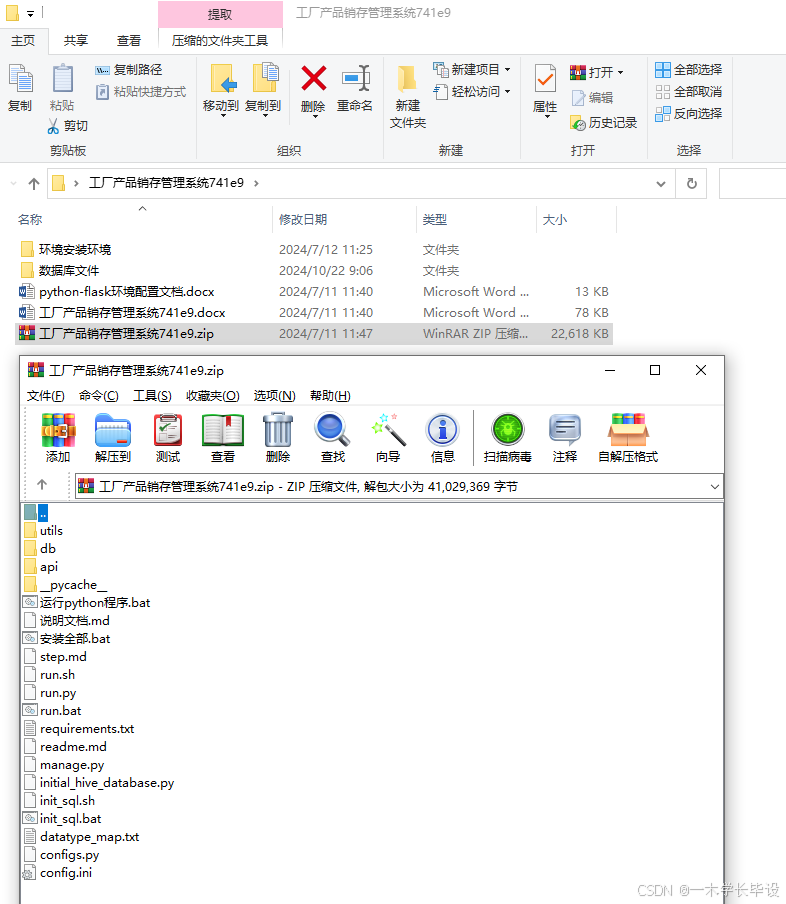Click 复制路径 (Copy path) in ribbon
This screenshot has width=786, height=904.
pos(129,70)
